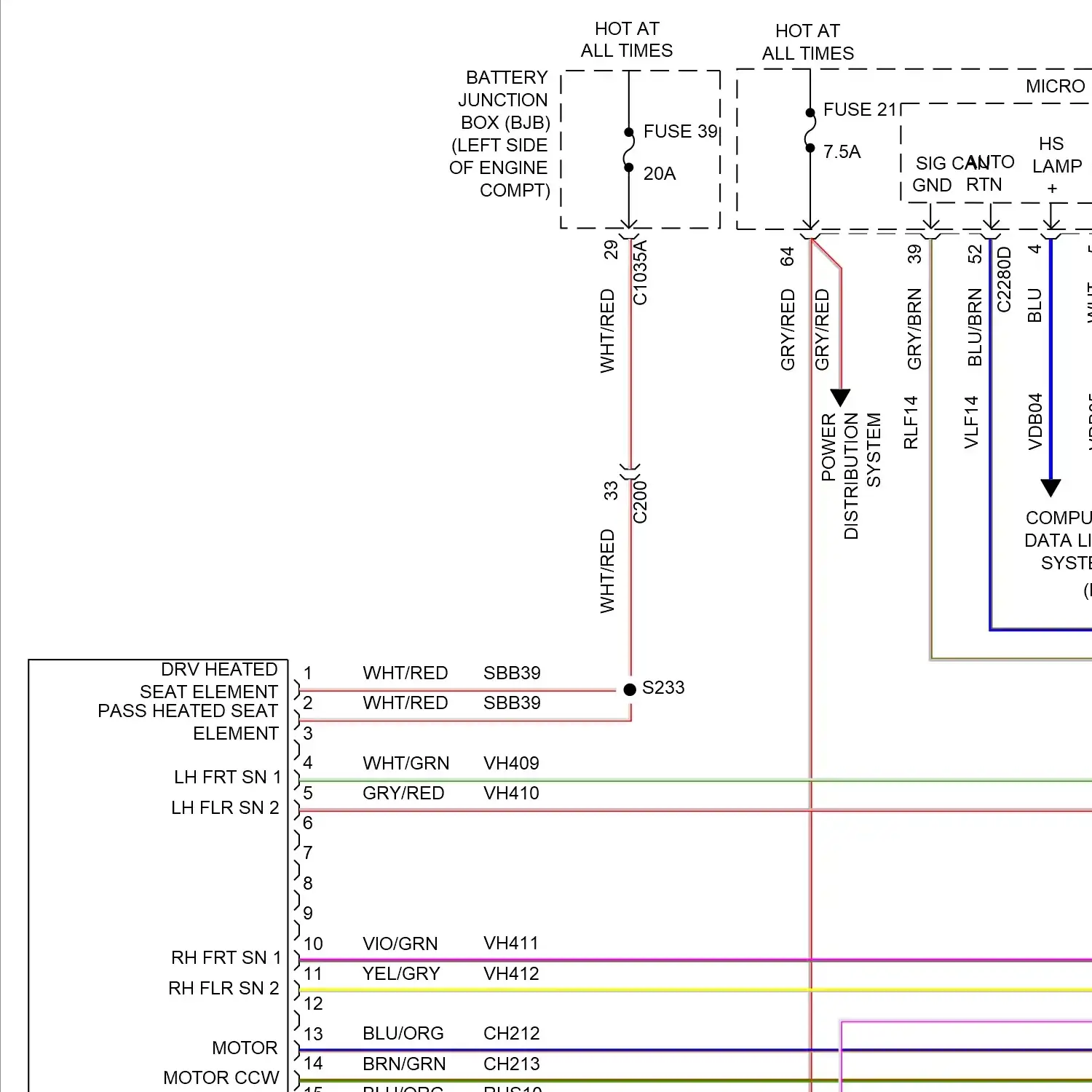1092x1092 pixels.
Task: Click the RLF14 circuit label
Action: pyautogui.click(x=911, y=422)
